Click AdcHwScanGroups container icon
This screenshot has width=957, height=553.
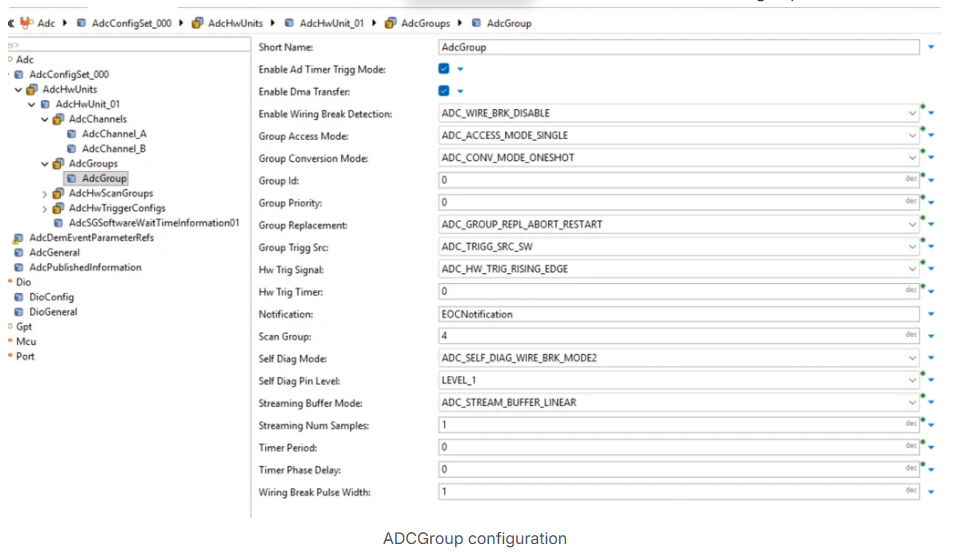pos(58,193)
